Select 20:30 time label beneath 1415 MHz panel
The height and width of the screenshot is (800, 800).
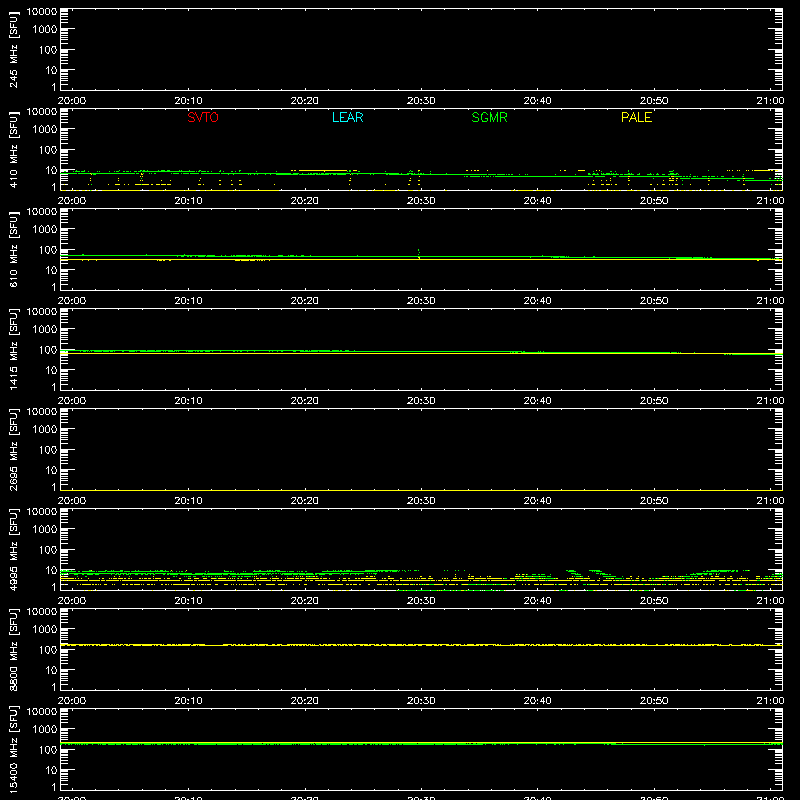click(x=421, y=401)
